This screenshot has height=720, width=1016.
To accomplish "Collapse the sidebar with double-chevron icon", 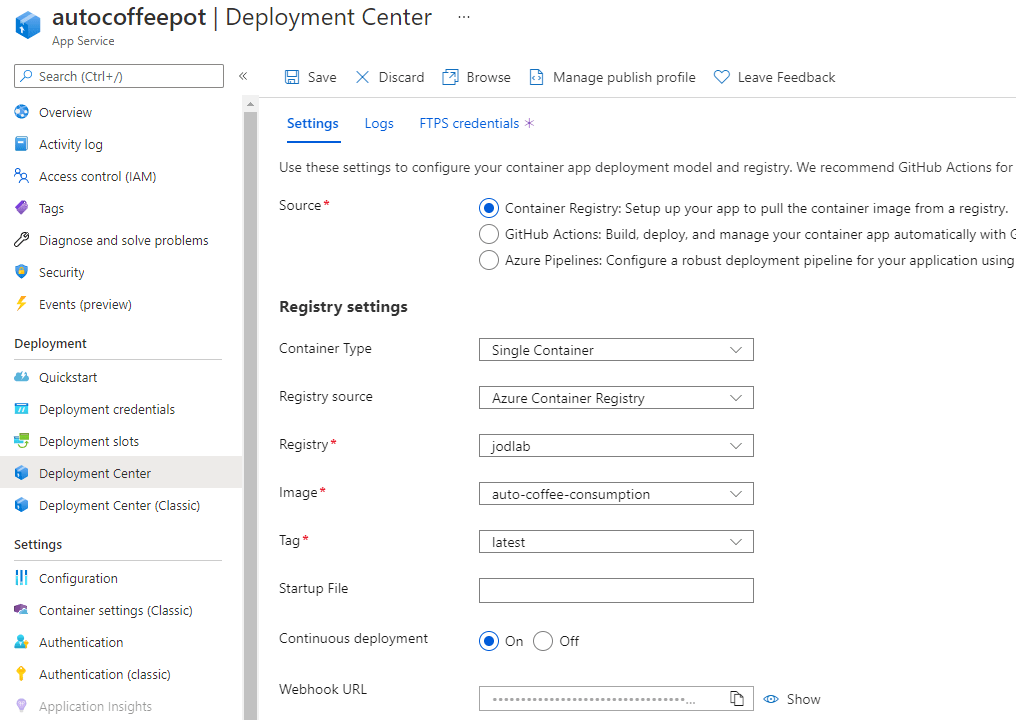I will pyautogui.click(x=243, y=76).
